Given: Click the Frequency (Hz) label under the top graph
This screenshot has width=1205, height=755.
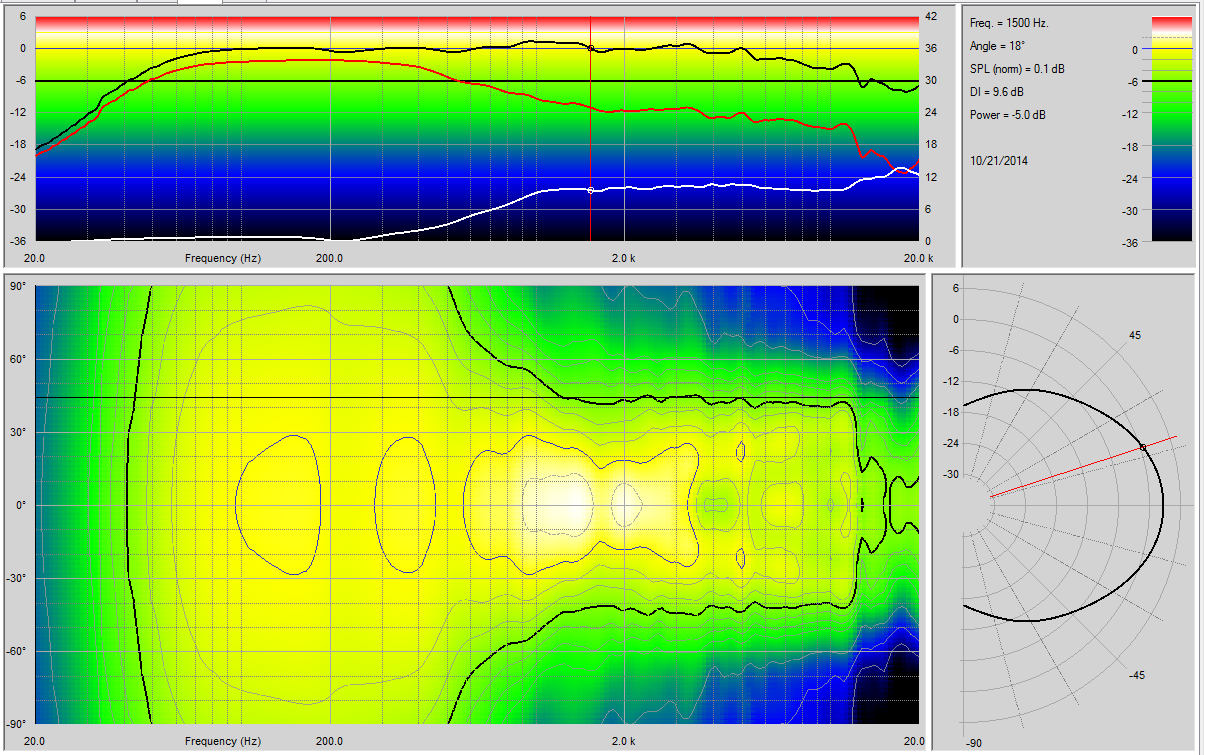Looking at the screenshot, I should click(223, 258).
